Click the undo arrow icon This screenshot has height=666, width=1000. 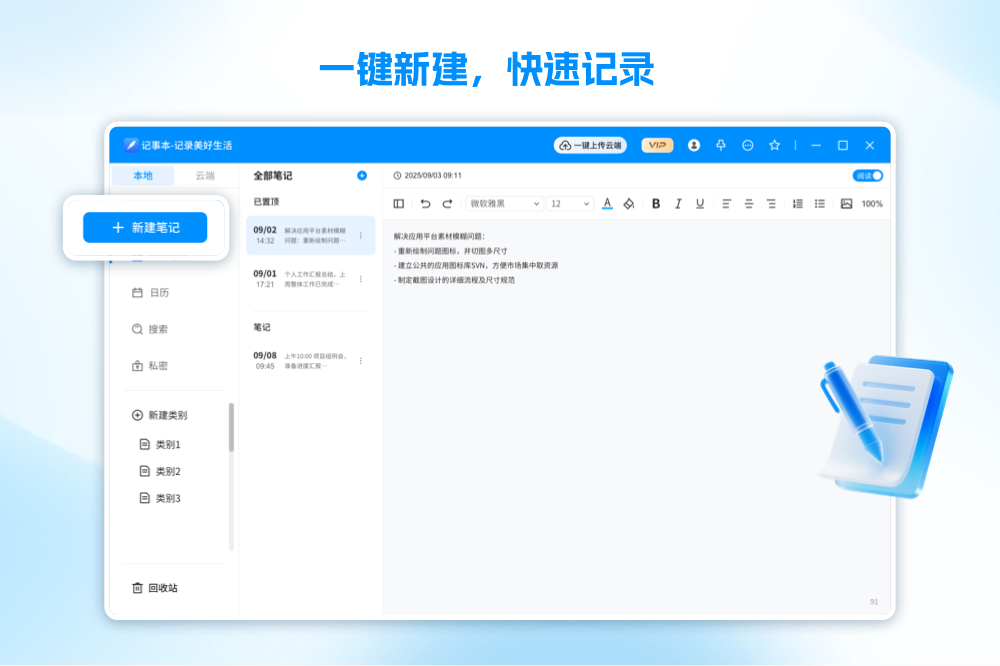[425, 204]
